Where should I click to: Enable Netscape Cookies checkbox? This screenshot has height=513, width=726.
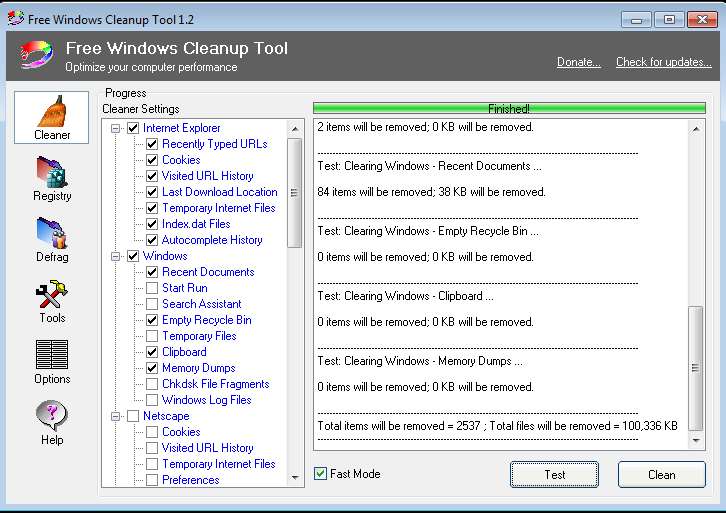152,432
